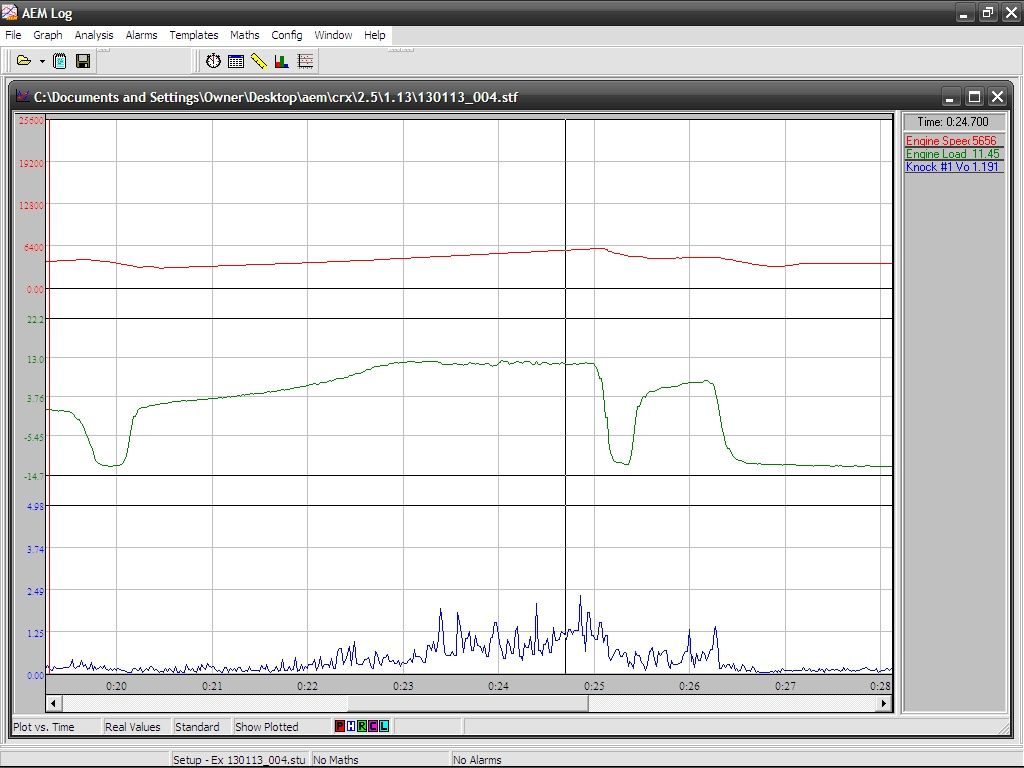Open the Help menu

pos(375,35)
